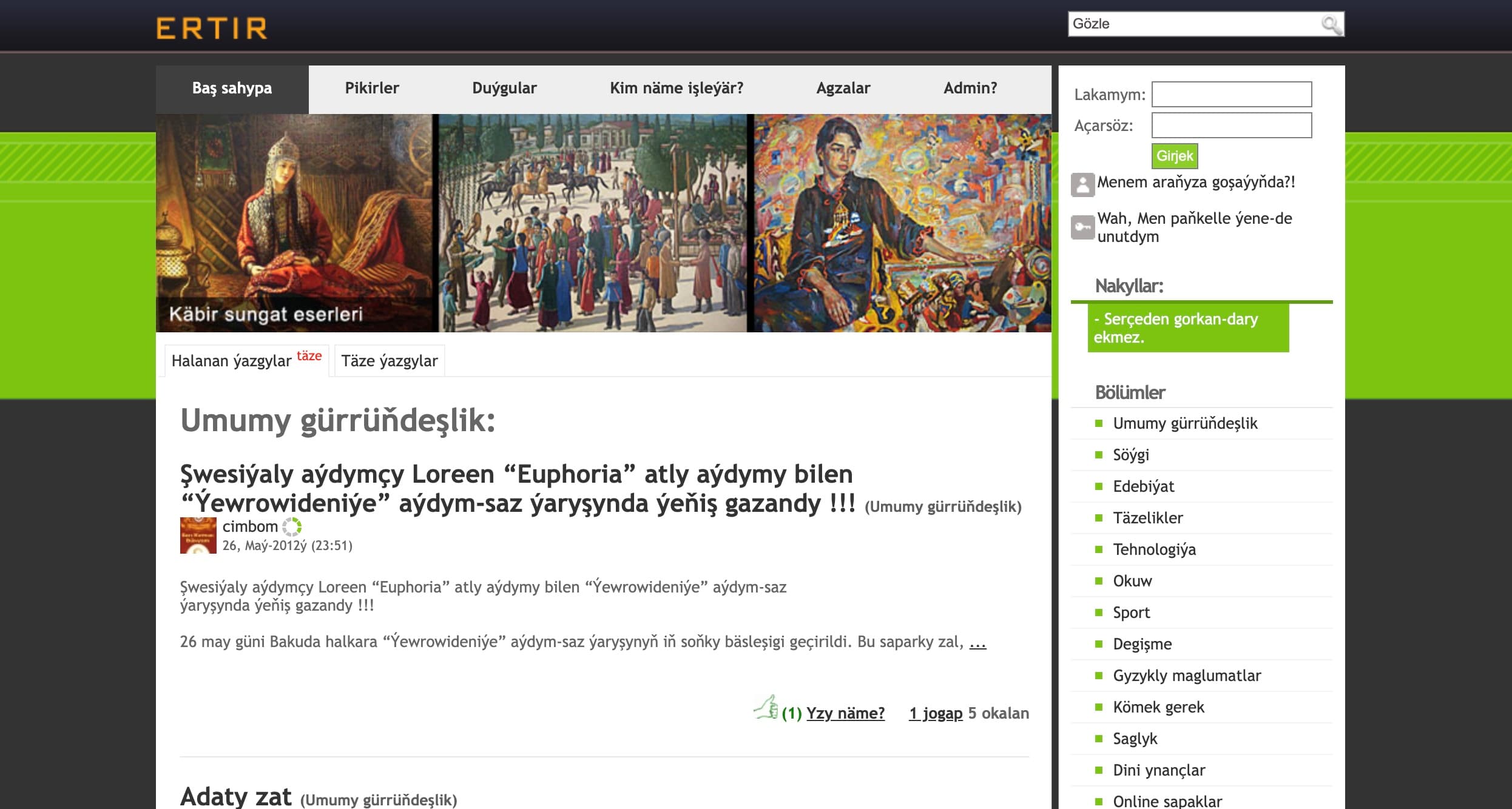1512x809 pixels.
Task: Open the Admin? menu item
Action: pyautogui.click(x=970, y=89)
